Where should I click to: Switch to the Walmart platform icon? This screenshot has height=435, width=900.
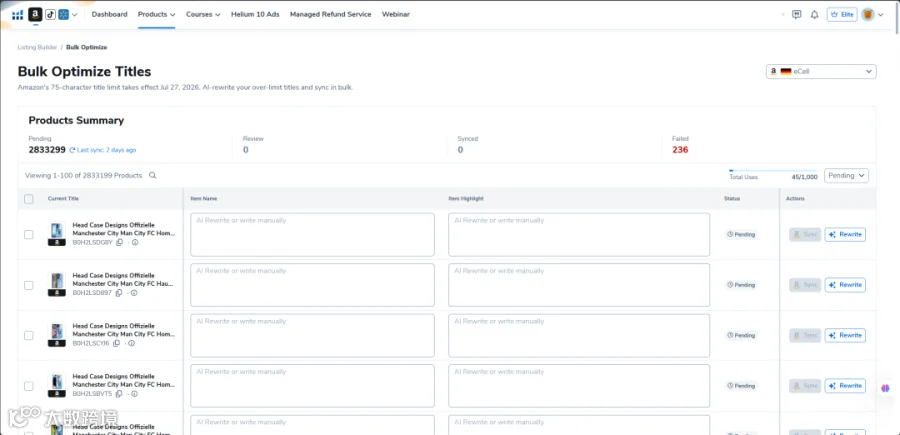pyautogui.click(x=63, y=14)
